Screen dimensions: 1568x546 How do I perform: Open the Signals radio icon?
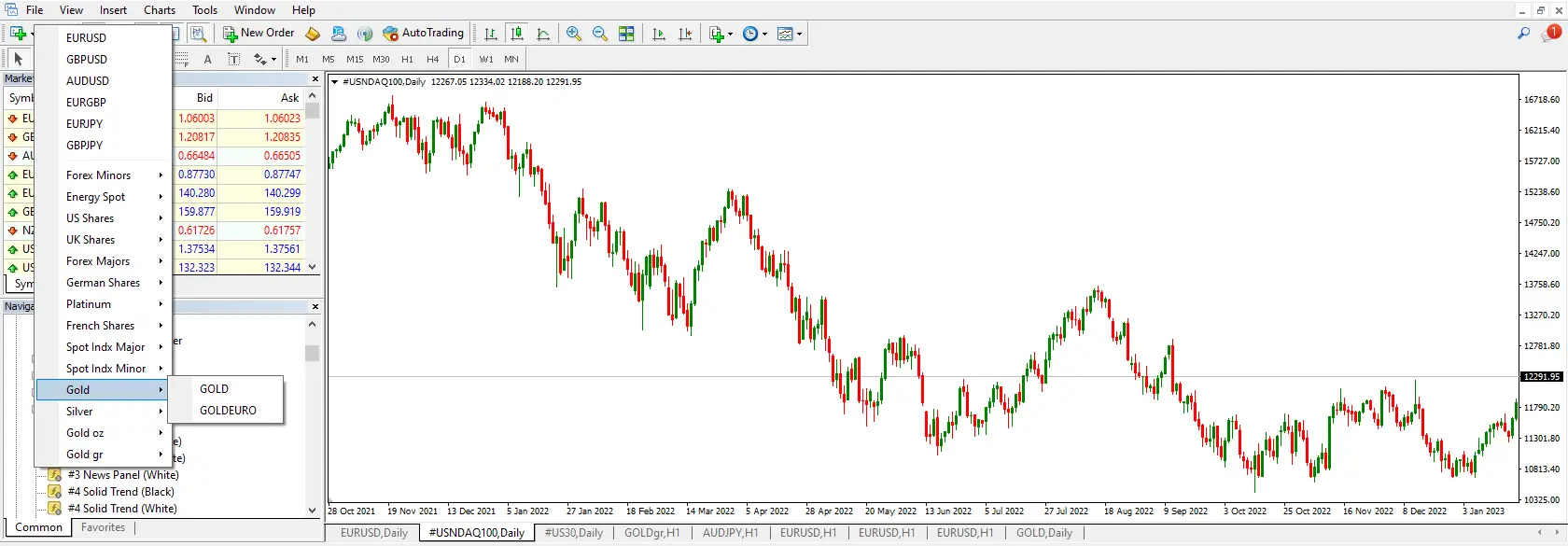tap(365, 34)
